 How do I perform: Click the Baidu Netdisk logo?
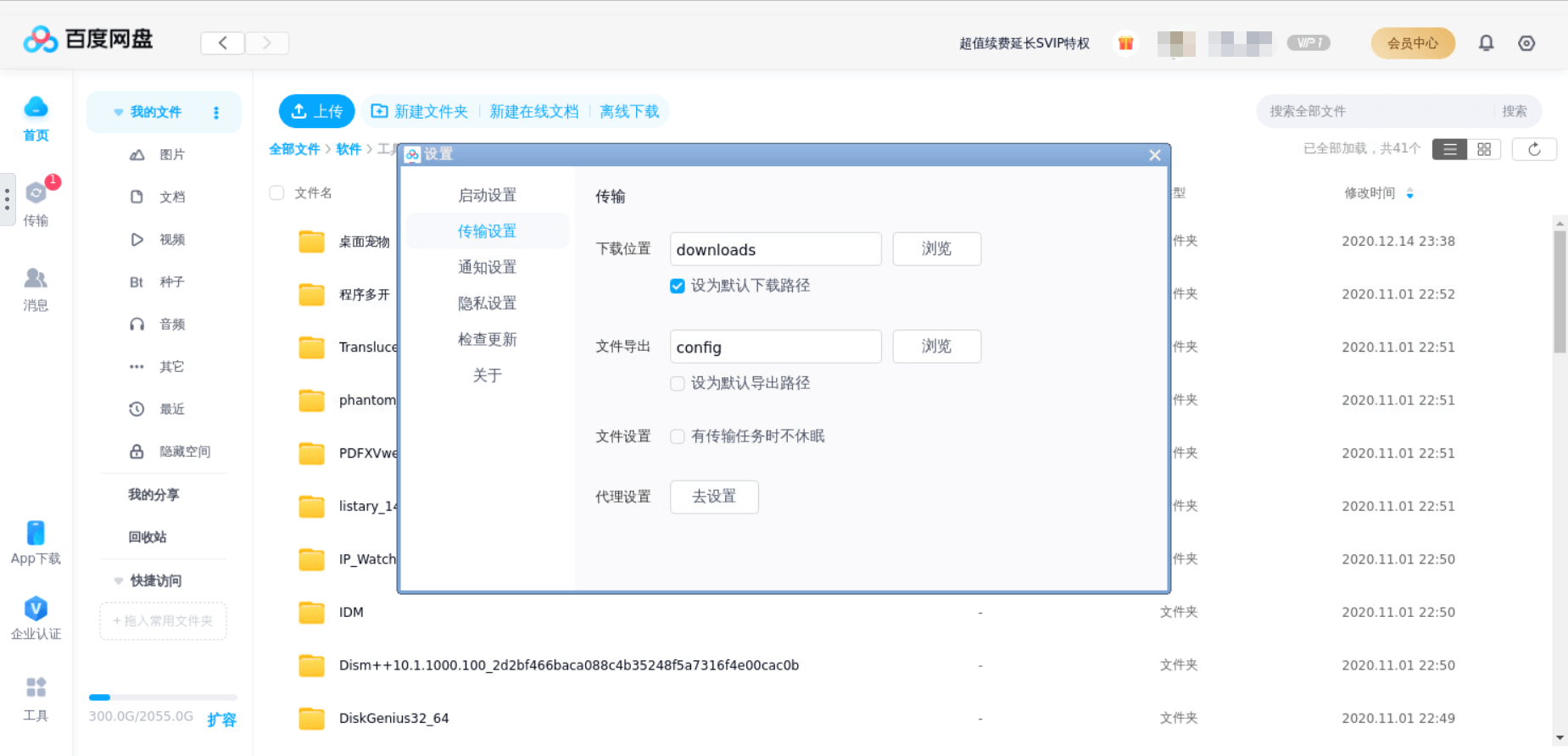point(88,39)
